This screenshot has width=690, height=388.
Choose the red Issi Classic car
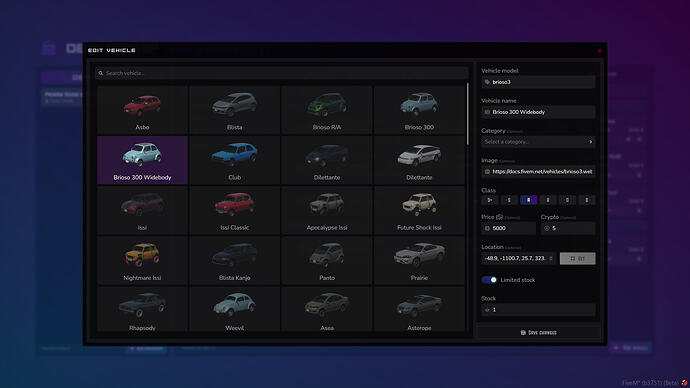(235, 210)
